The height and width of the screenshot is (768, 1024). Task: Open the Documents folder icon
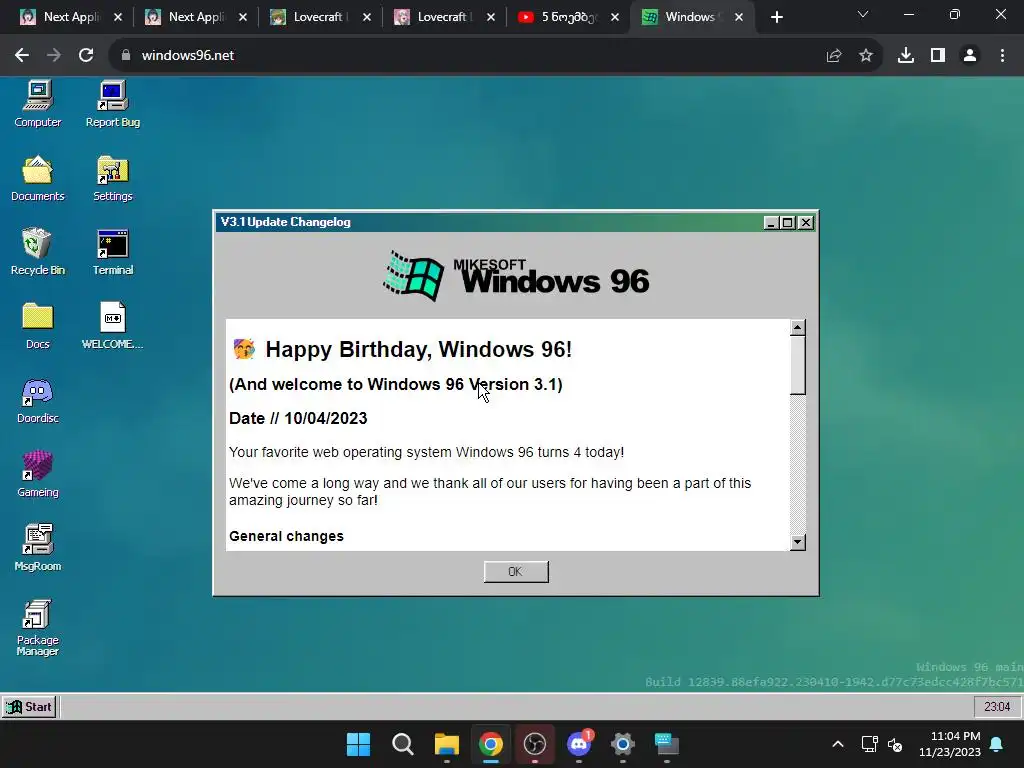click(38, 178)
